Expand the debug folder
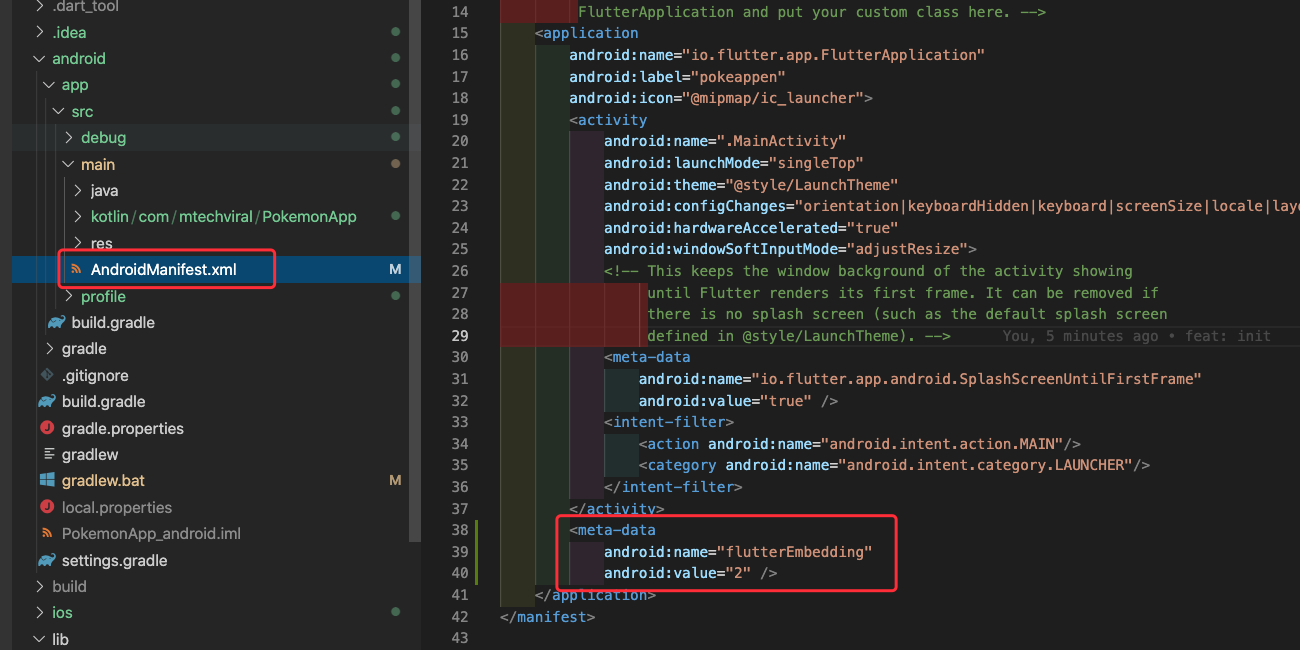Viewport: 1300px width, 650px height. click(x=70, y=137)
